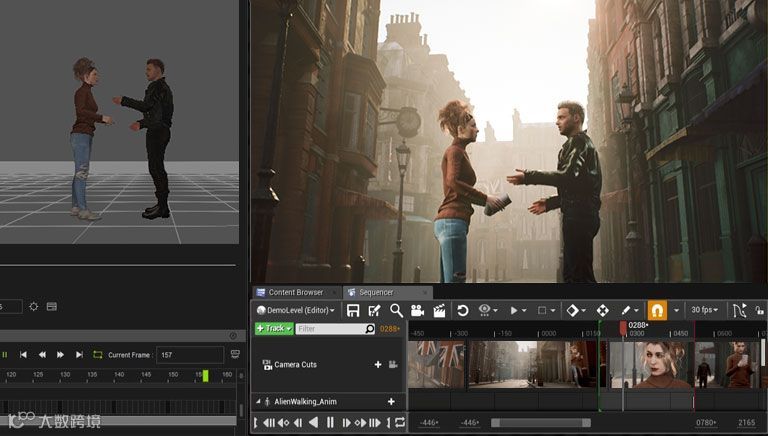This screenshot has width=768, height=436.
Task: Click the green frame marker on left timeline
Action: [206, 376]
